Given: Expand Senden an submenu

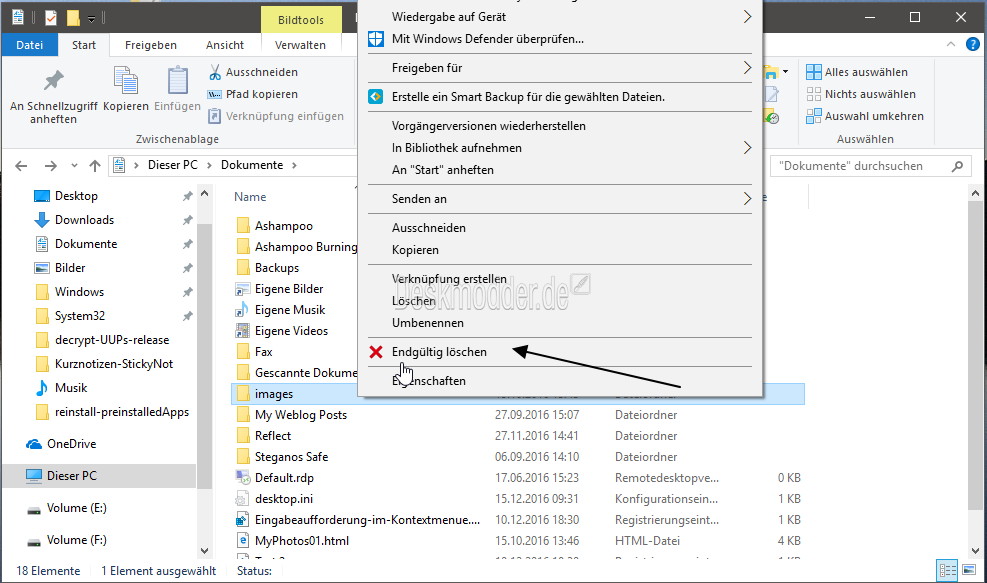Looking at the screenshot, I should 747,199.
